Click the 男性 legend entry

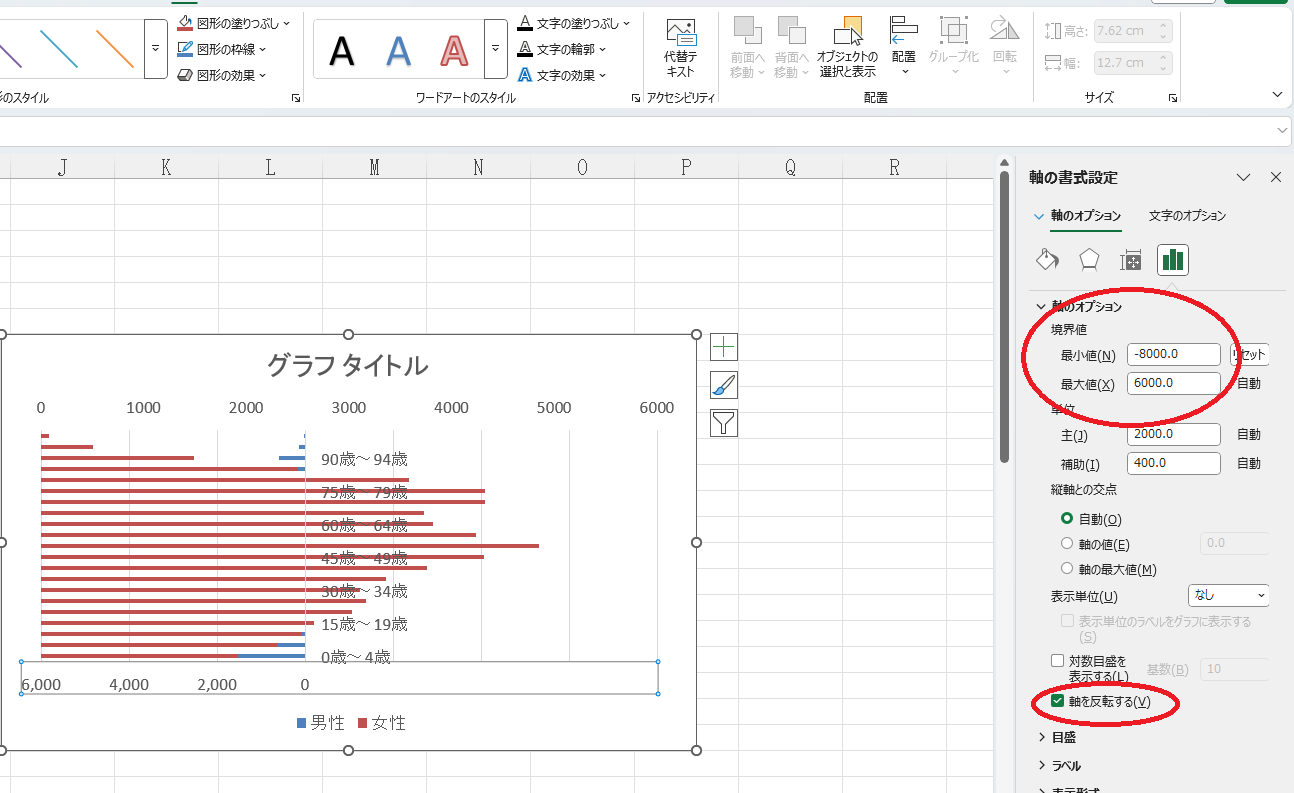[320, 723]
